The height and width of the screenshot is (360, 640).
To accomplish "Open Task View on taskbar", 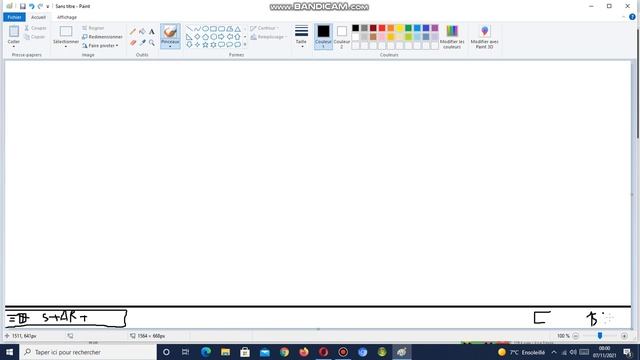I will pos(185,352).
